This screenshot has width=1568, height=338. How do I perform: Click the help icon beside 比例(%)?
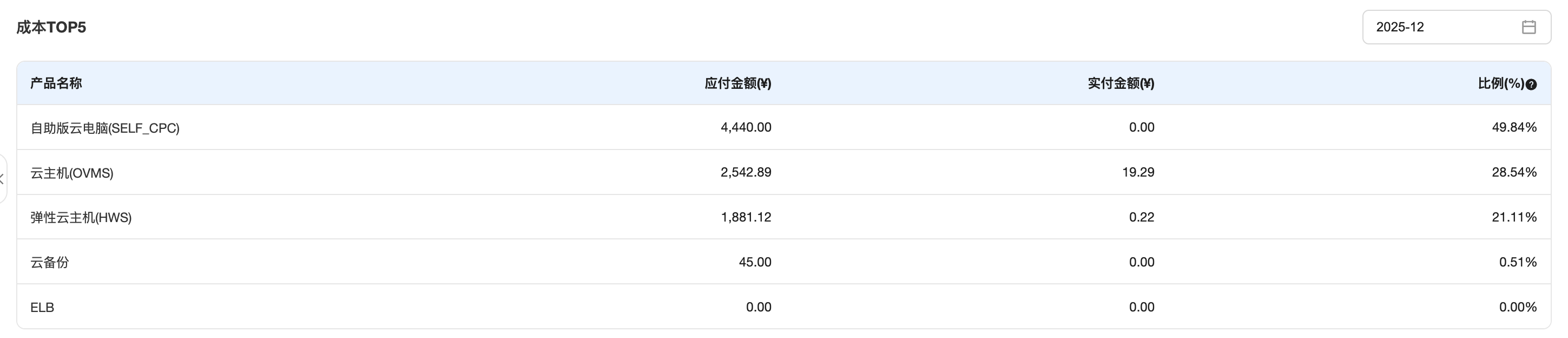coord(1531,84)
